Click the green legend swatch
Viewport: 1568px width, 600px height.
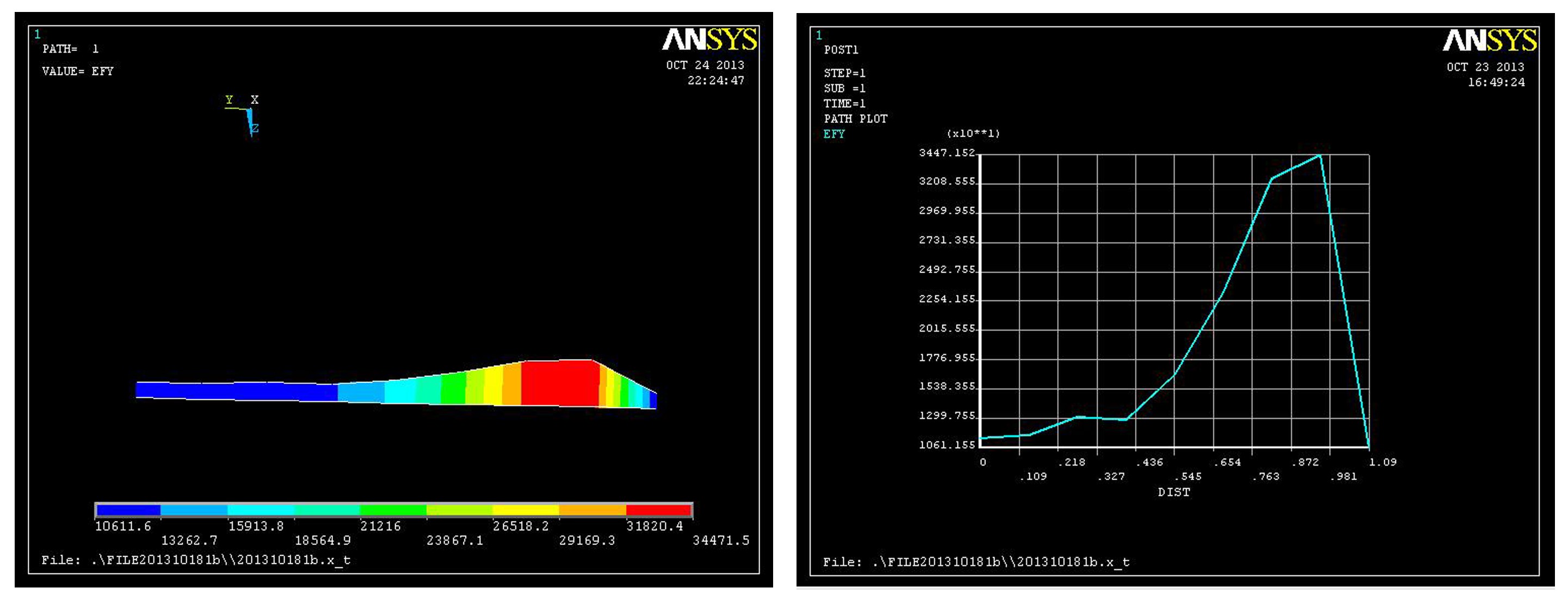[393, 510]
